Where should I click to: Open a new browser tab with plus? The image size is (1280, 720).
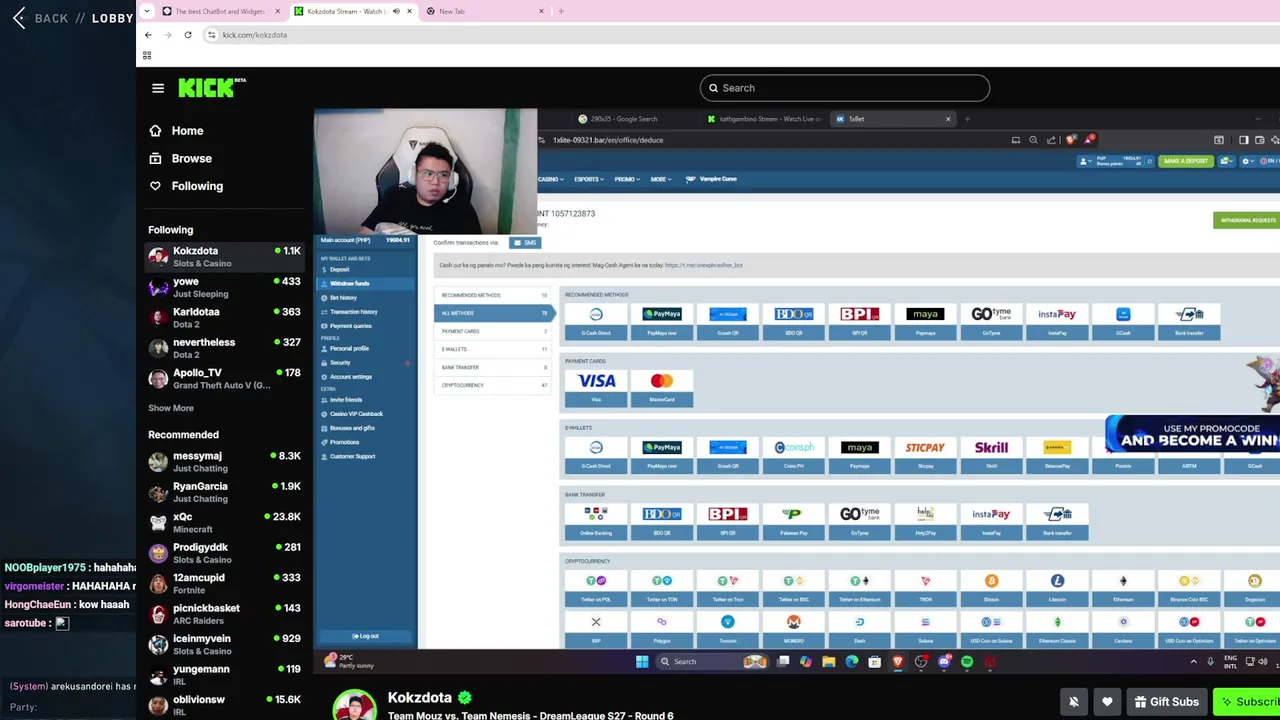pyautogui.click(x=561, y=11)
